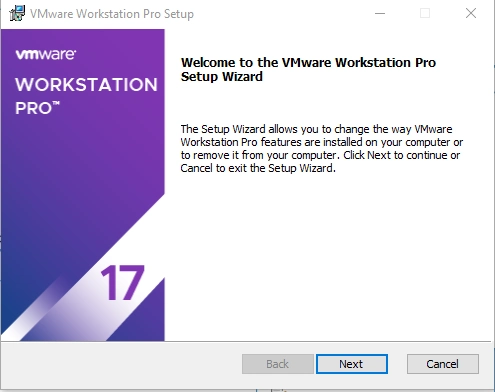Viewport: 495px width, 392px height.
Task: Click the large 17 version number graphic
Action: coord(123,282)
